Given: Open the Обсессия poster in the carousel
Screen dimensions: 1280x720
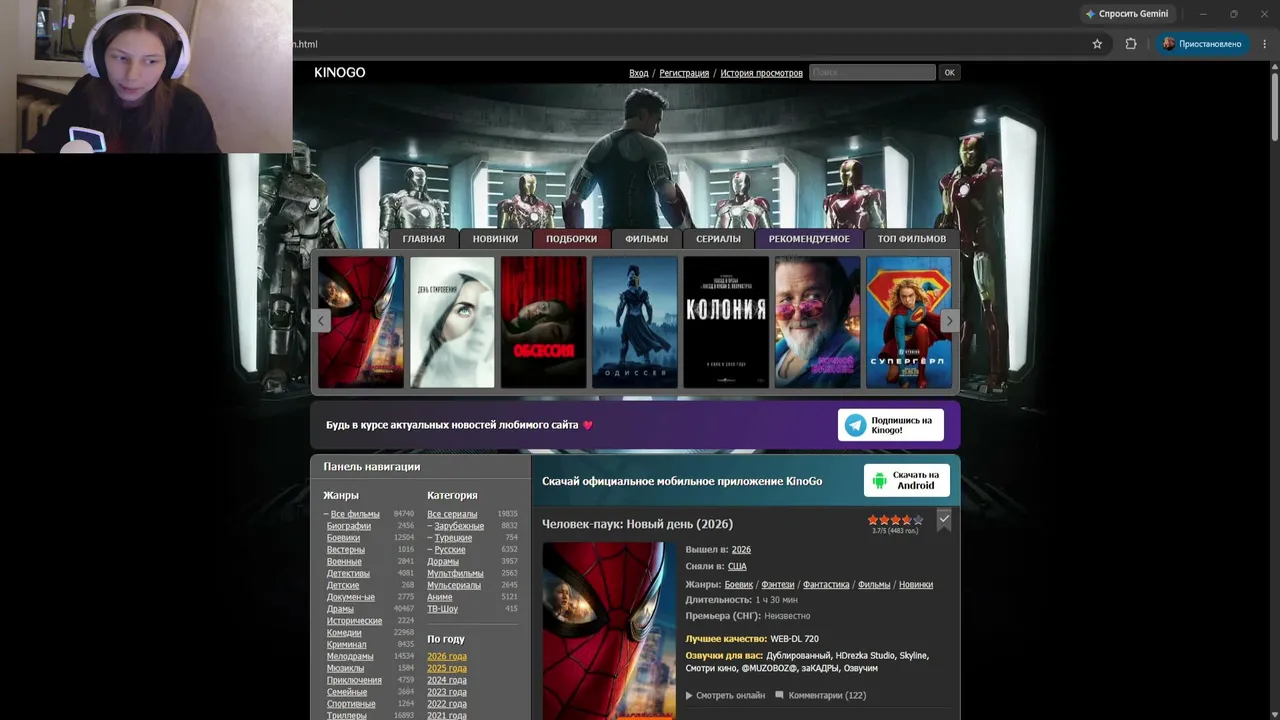Looking at the screenshot, I should pos(544,322).
